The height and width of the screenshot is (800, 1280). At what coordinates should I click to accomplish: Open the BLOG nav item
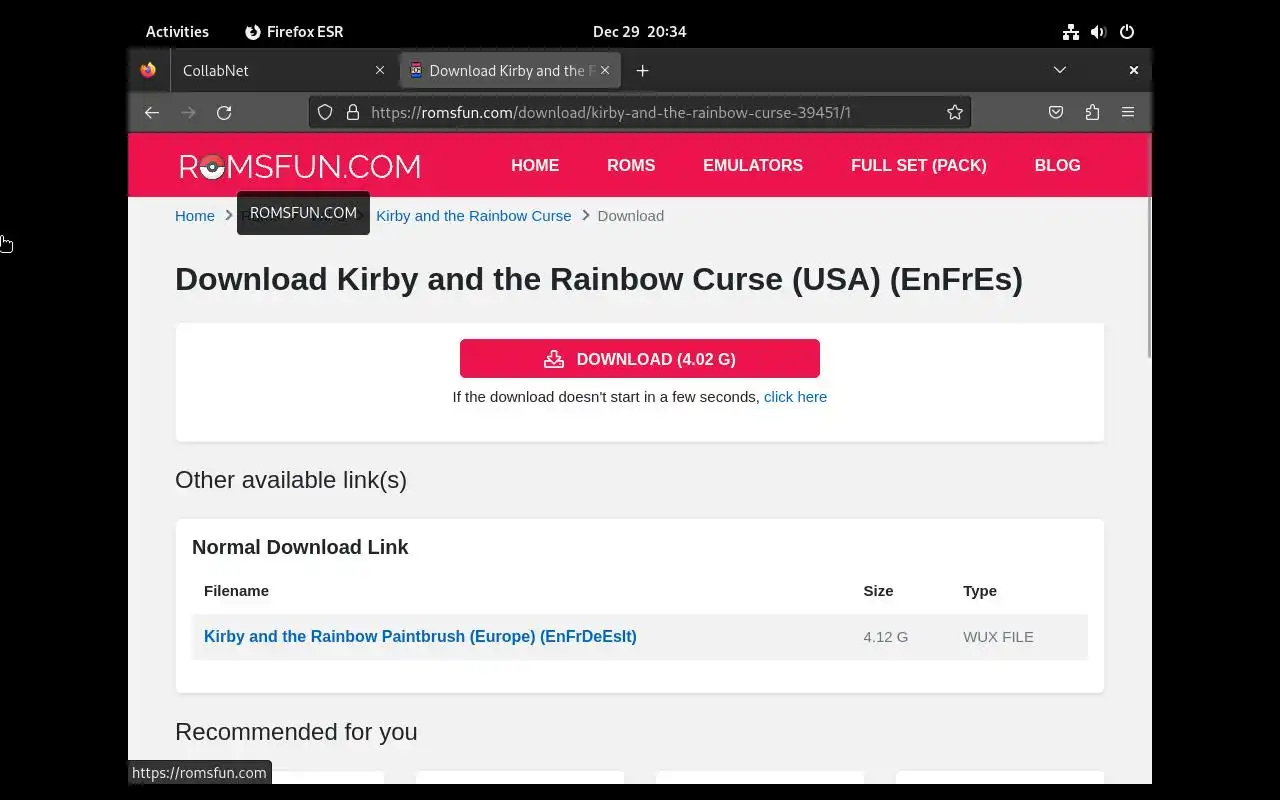pos(1057,166)
